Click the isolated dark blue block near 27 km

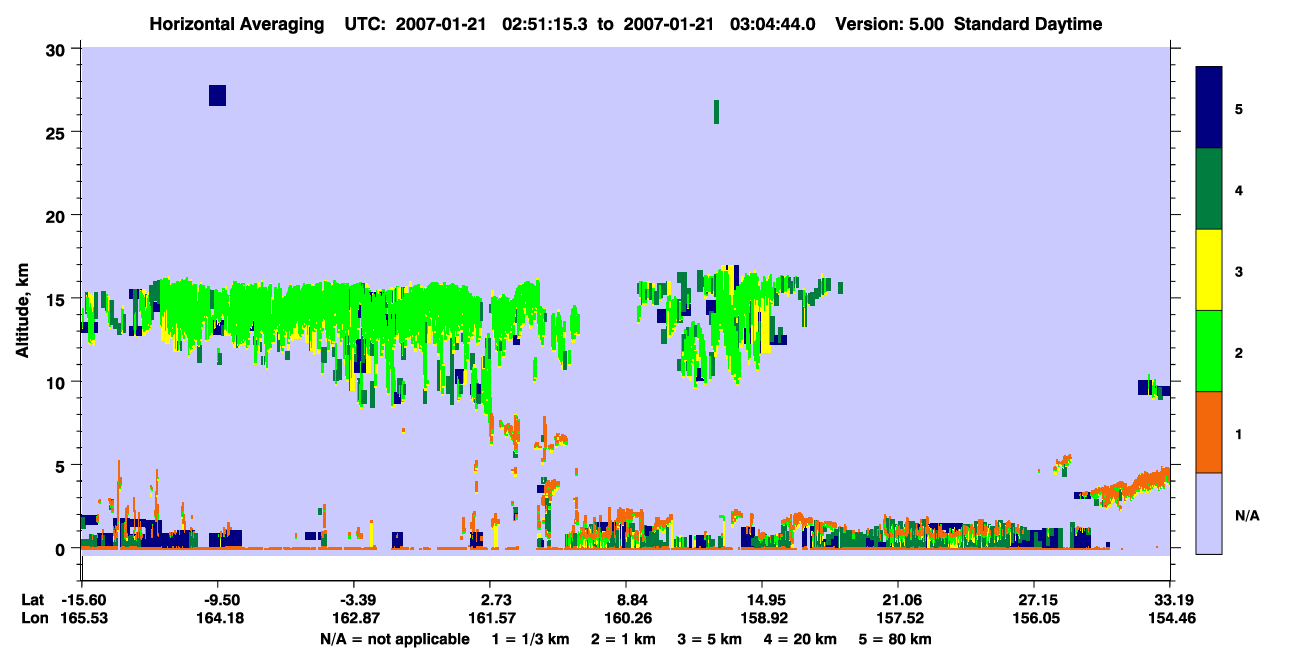(x=217, y=95)
